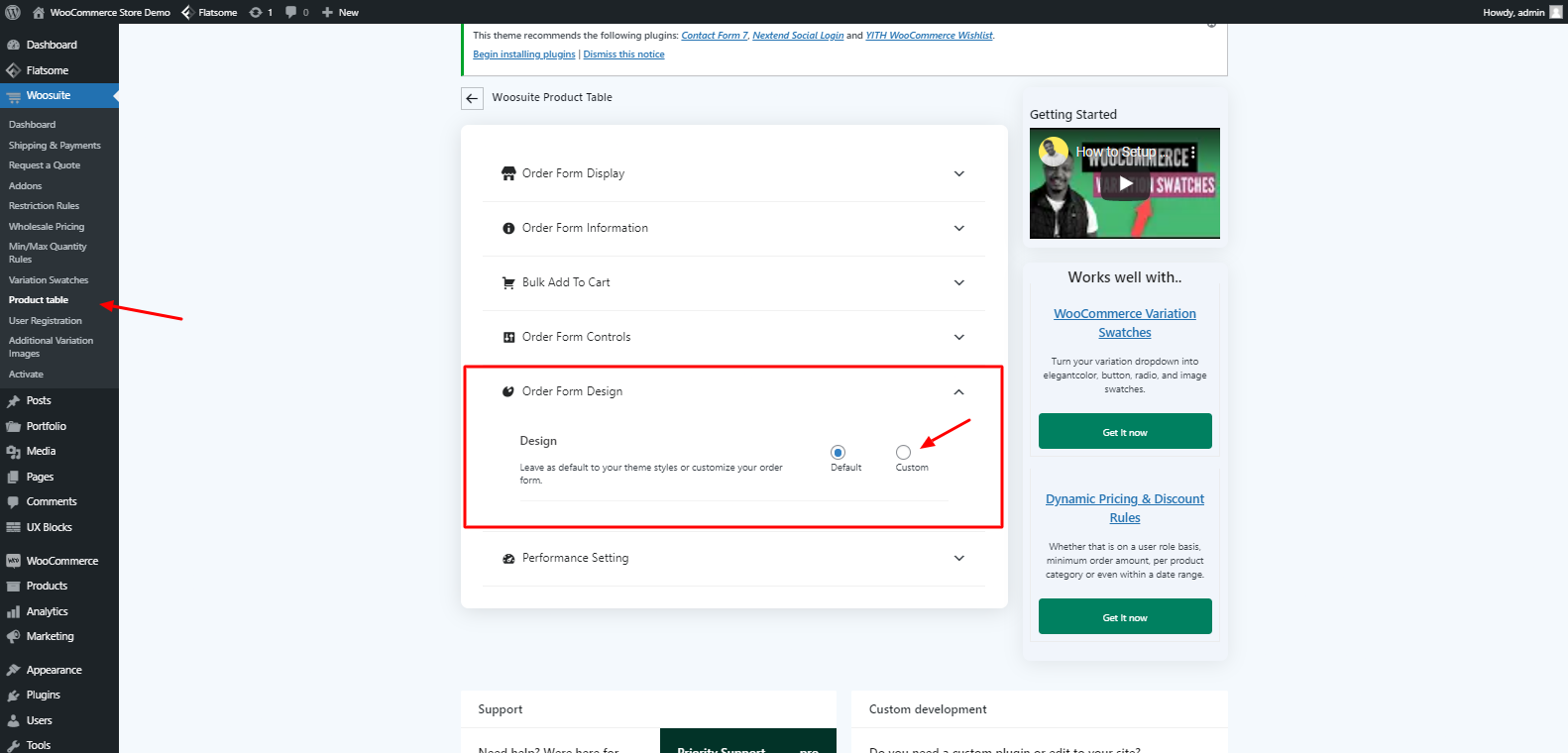The height and width of the screenshot is (753, 1568).
Task: Click Get It now under Variation Swatches
Action: point(1125,432)
